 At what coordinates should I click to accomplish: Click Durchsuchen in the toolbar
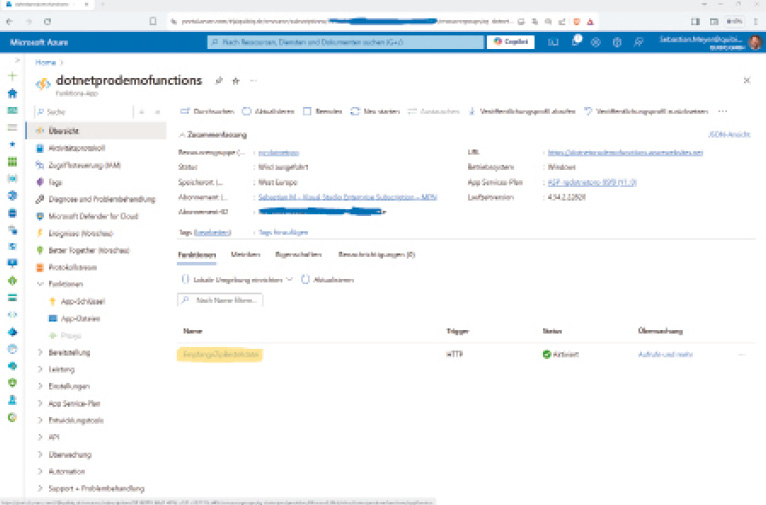click(x=207, y=111)
